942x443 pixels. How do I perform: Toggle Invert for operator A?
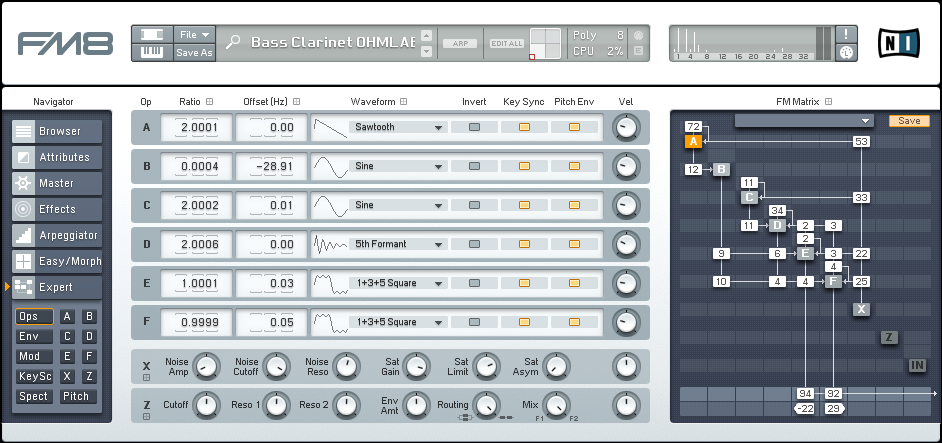pos(475,127)
